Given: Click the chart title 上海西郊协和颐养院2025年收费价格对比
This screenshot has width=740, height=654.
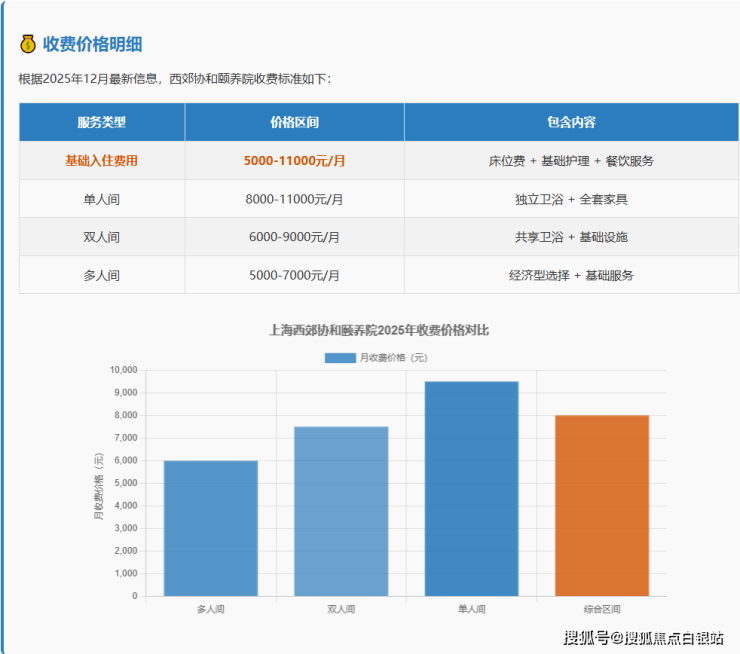Looking at the screenshot, I should pos(379,330).
